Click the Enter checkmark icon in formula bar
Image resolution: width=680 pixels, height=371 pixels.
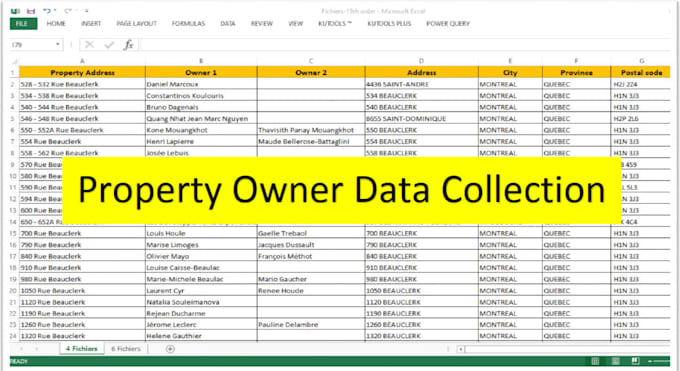tap(109, 45)
